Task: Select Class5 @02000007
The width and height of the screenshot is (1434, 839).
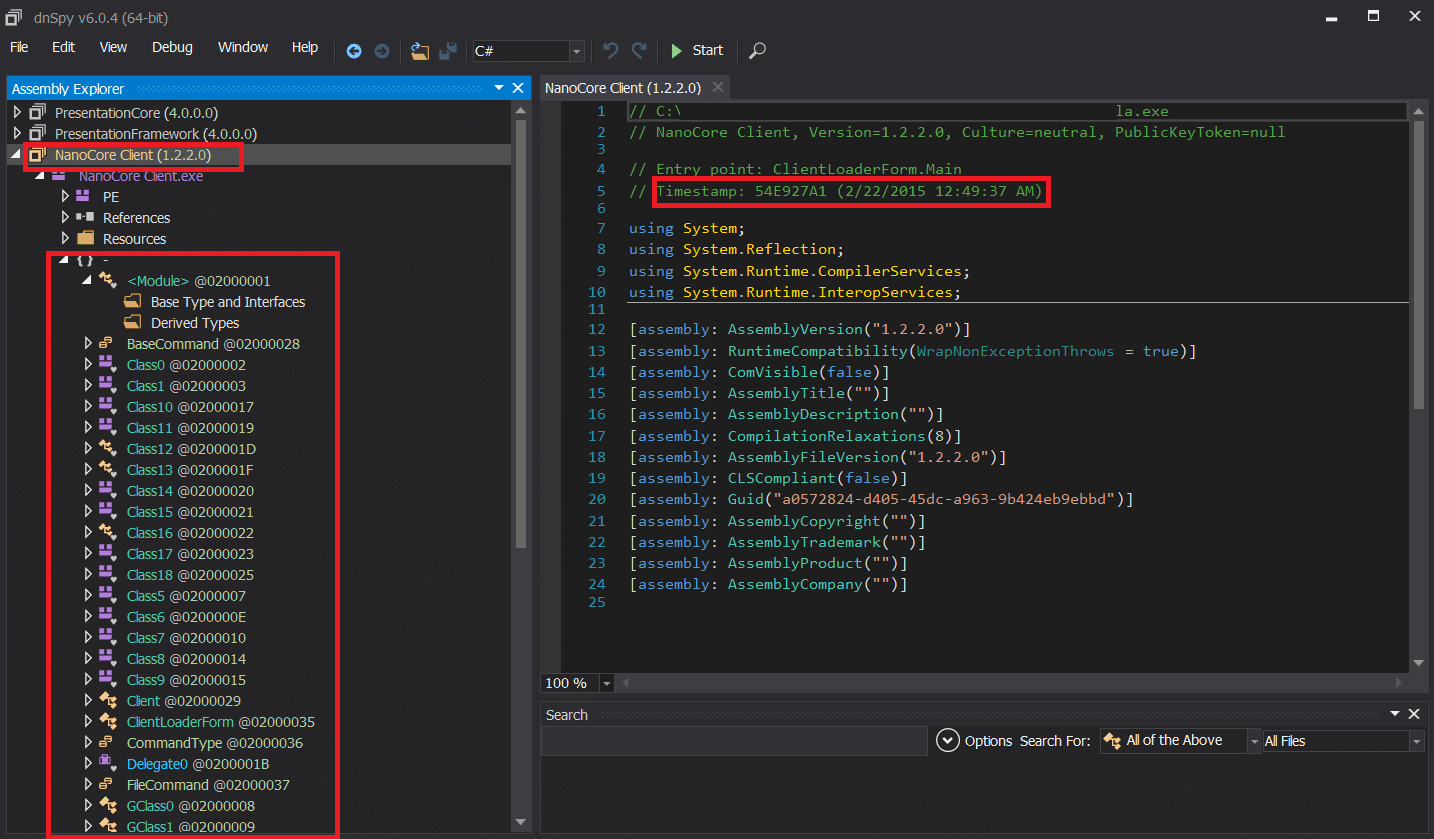Action: (x=186, y=596)
